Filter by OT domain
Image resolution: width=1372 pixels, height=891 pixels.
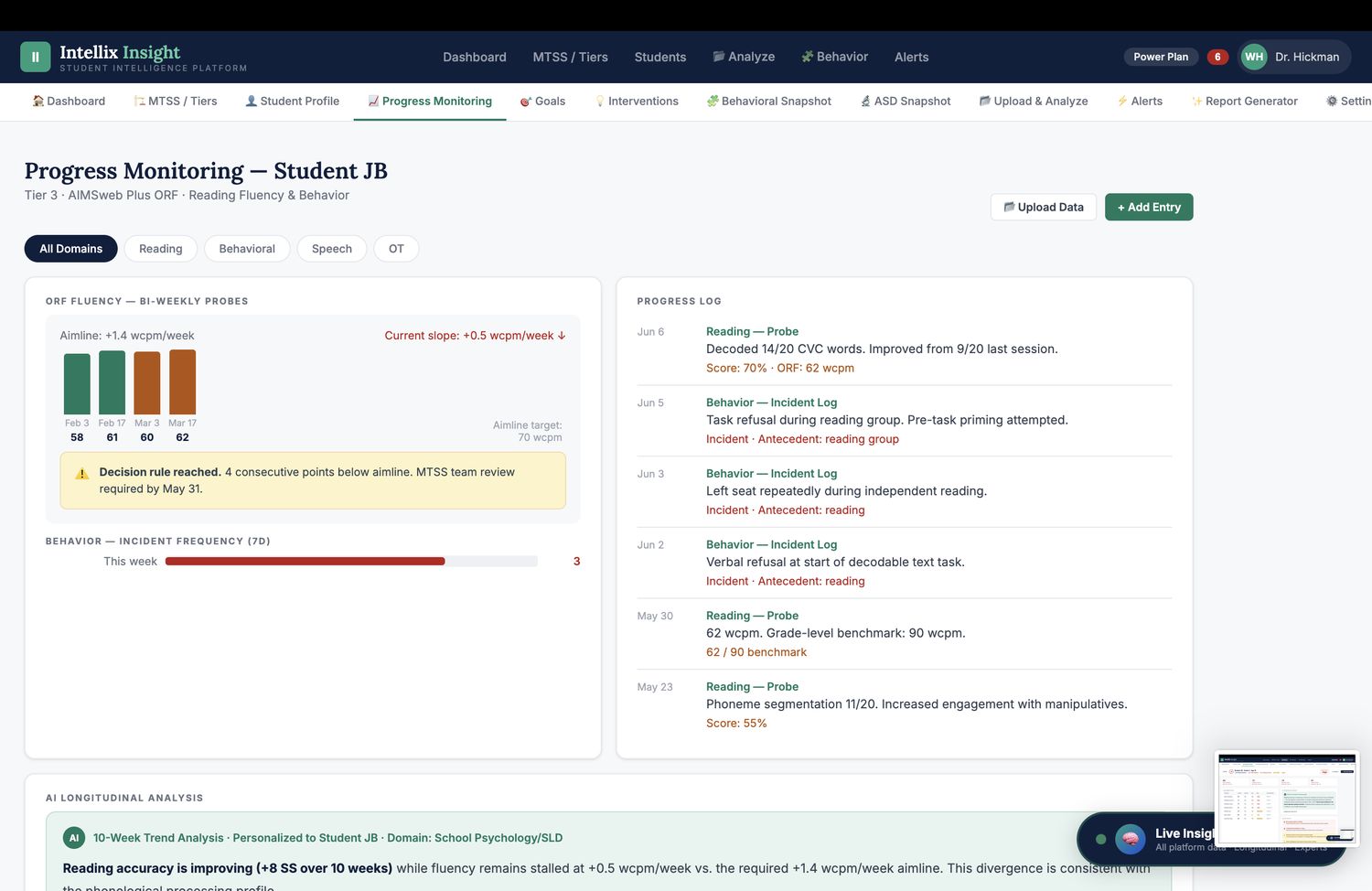[x=396, y=249]
